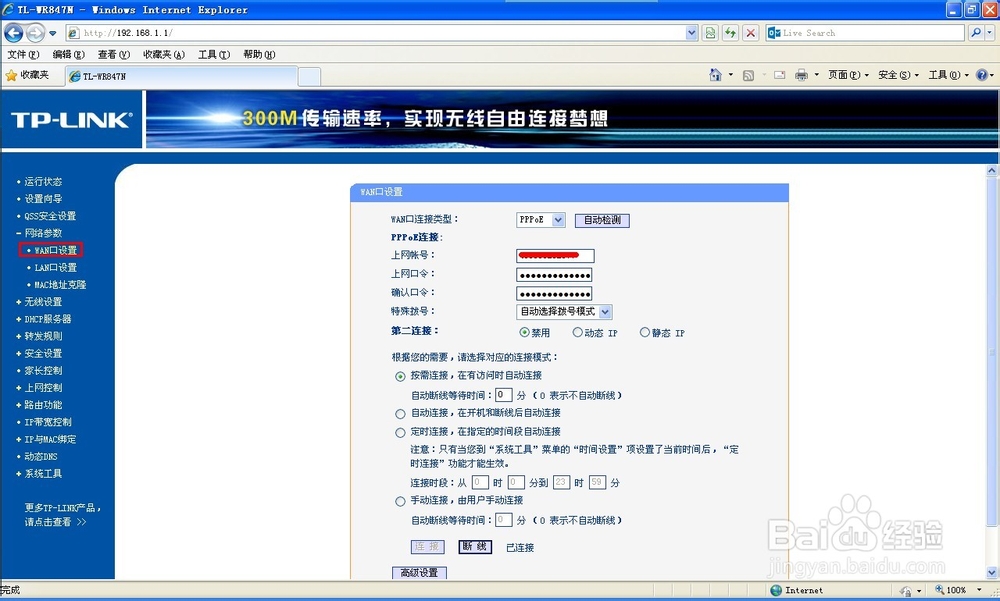This screenshot has height=601, width=1000.
Task: Navigate back with the browser back arrow
Action: tap(13, 32)
